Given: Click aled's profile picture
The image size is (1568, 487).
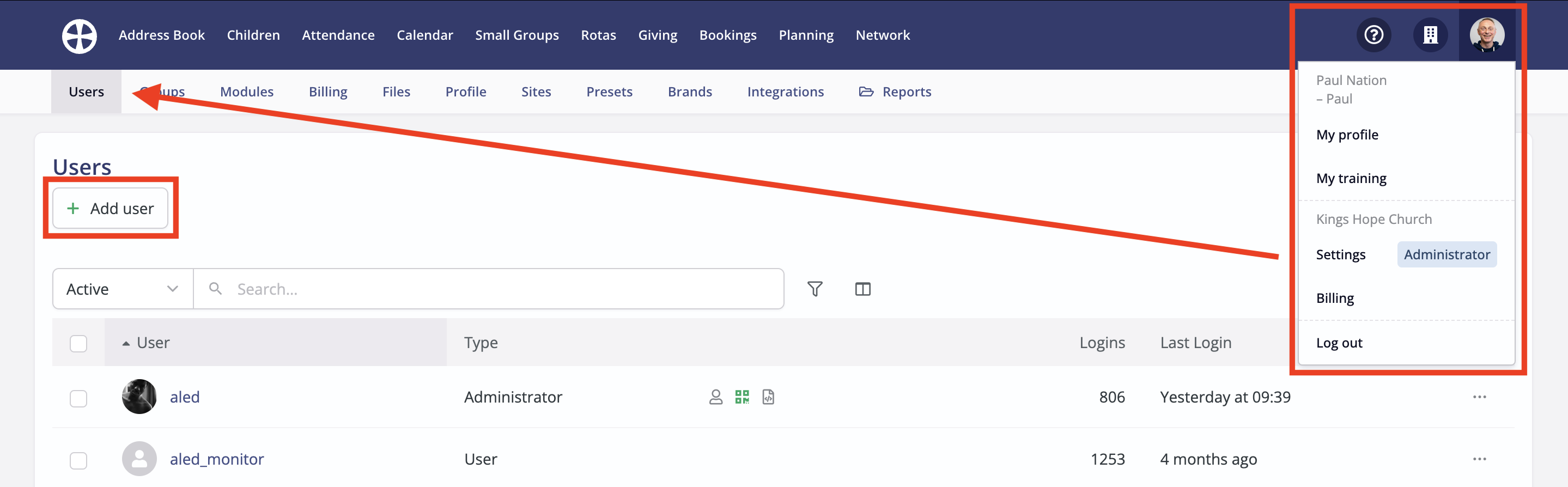Looking at the screenshot, I should (x=139, y=397).
